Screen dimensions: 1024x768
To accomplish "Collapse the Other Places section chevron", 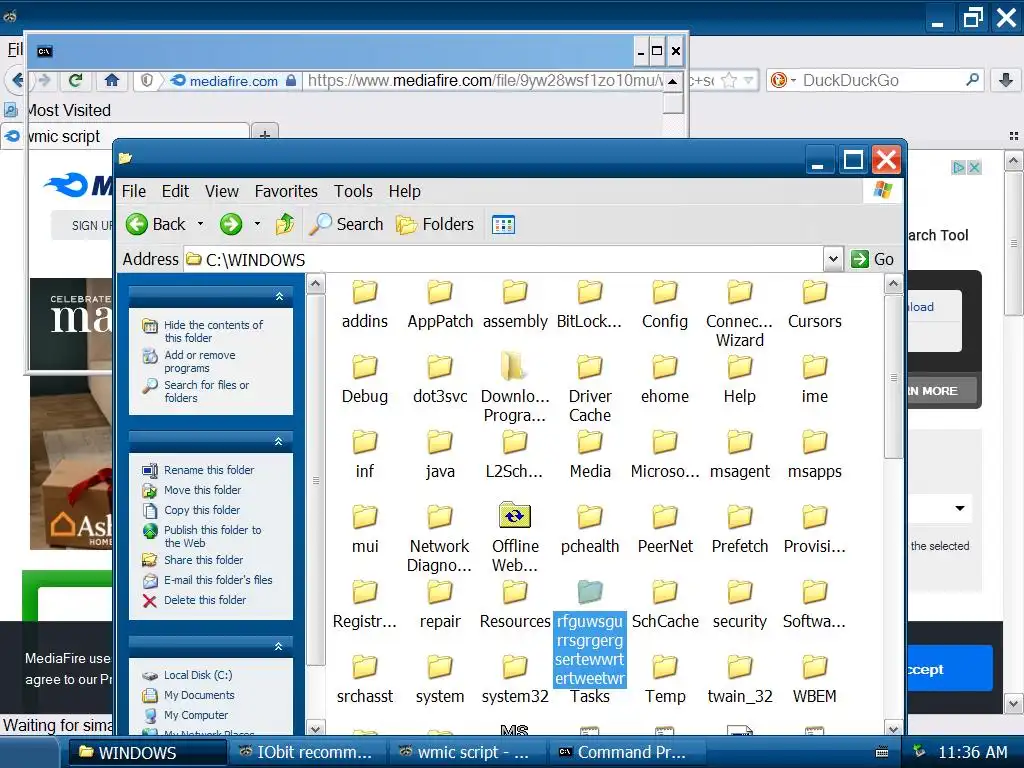I will [x=279, y=647].
